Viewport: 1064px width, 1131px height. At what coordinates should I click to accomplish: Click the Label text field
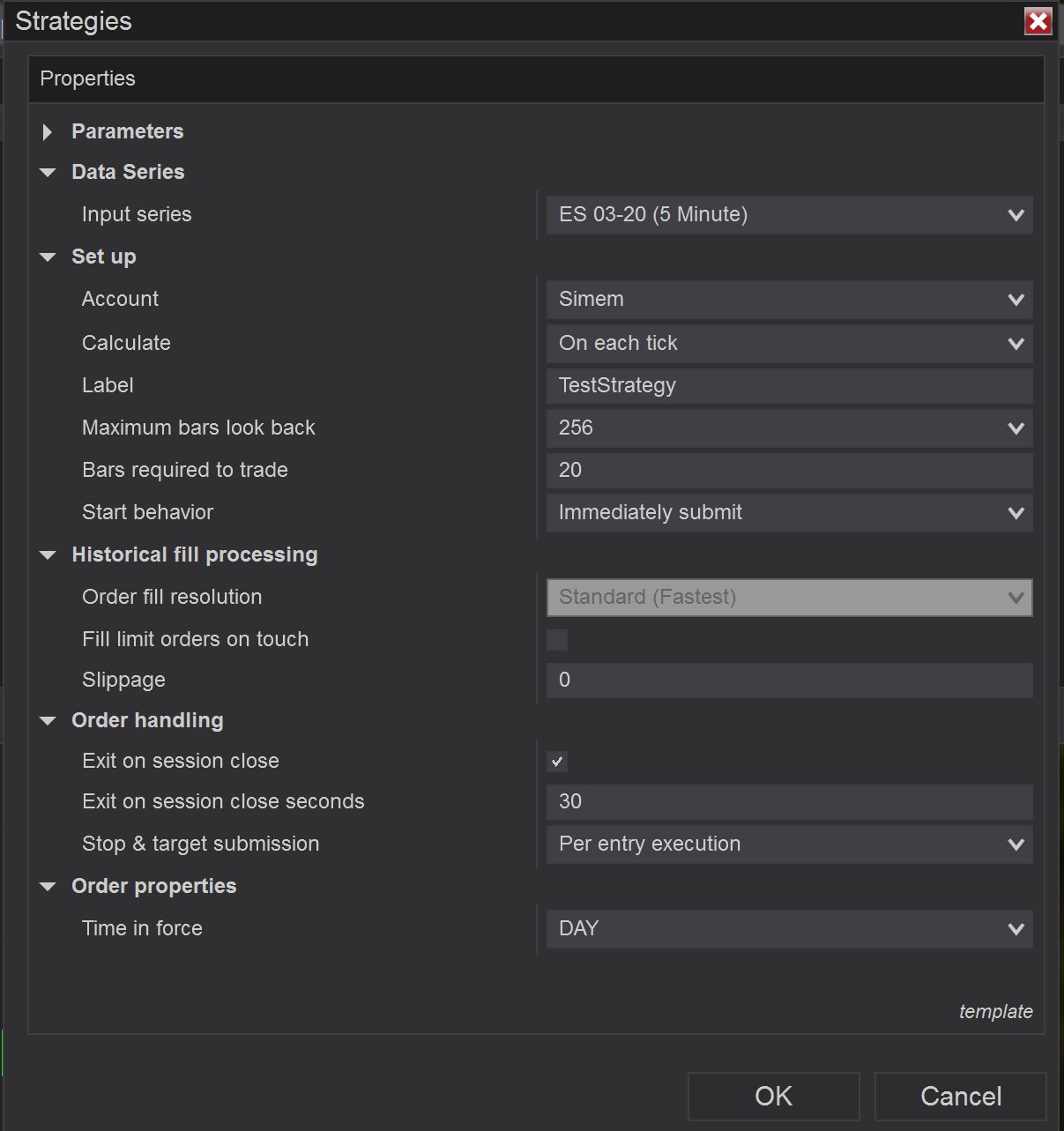tap(789, 386)
